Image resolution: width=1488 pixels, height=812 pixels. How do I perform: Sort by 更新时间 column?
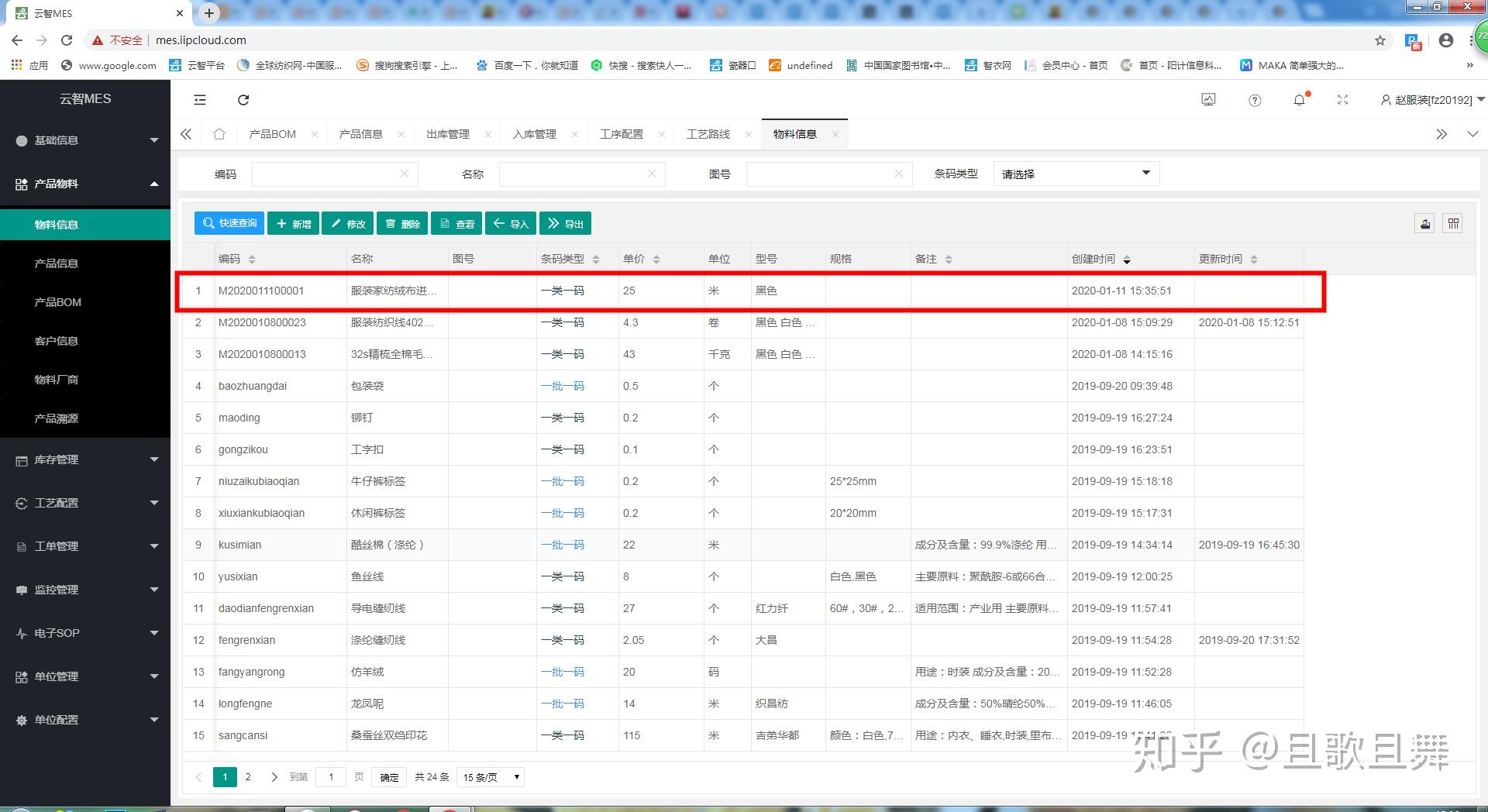[x=1254, y=260]
